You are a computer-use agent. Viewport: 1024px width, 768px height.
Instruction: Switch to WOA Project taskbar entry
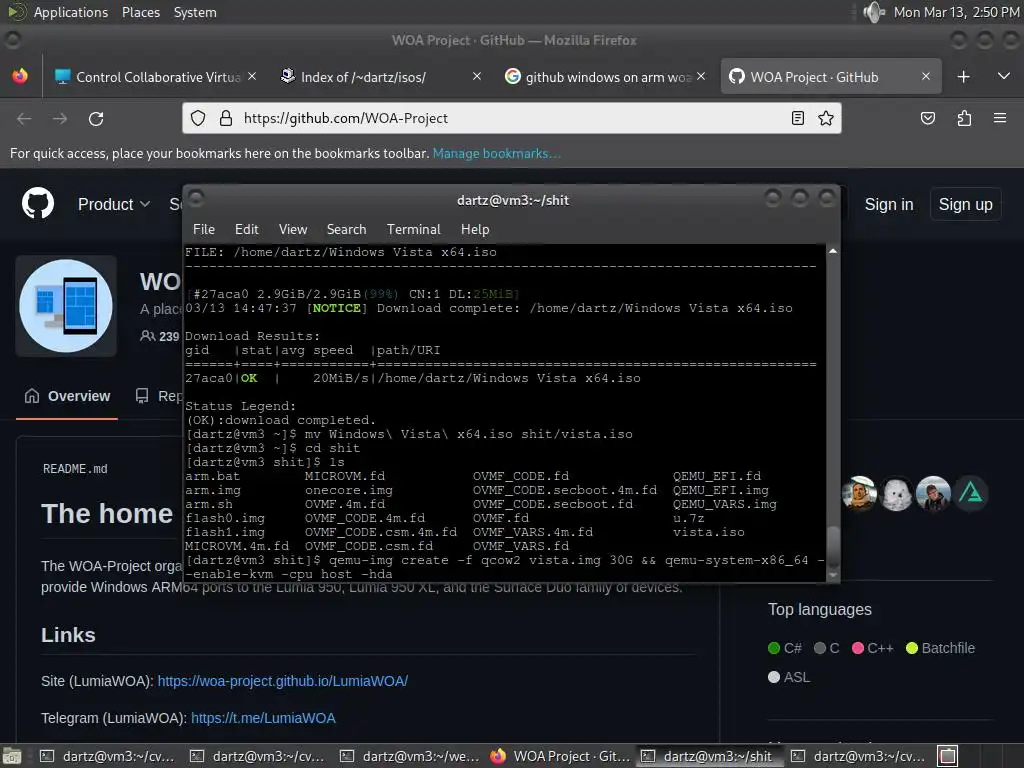click(560, 756)
